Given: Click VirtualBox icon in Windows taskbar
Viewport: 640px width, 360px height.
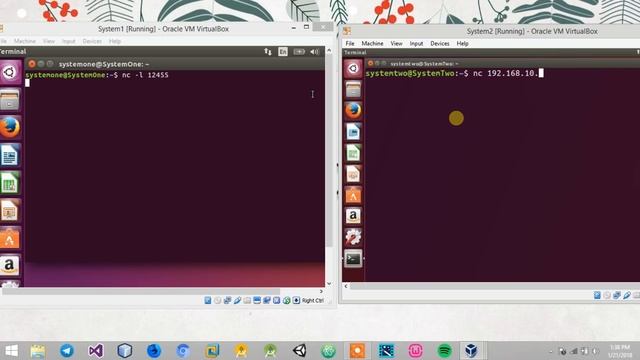Looking at the screenshot, I should coord(471,351).
